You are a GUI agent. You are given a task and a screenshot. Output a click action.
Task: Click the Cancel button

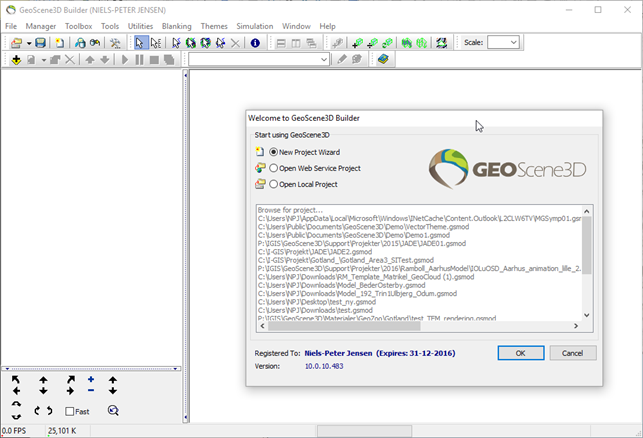pos(572,353)
